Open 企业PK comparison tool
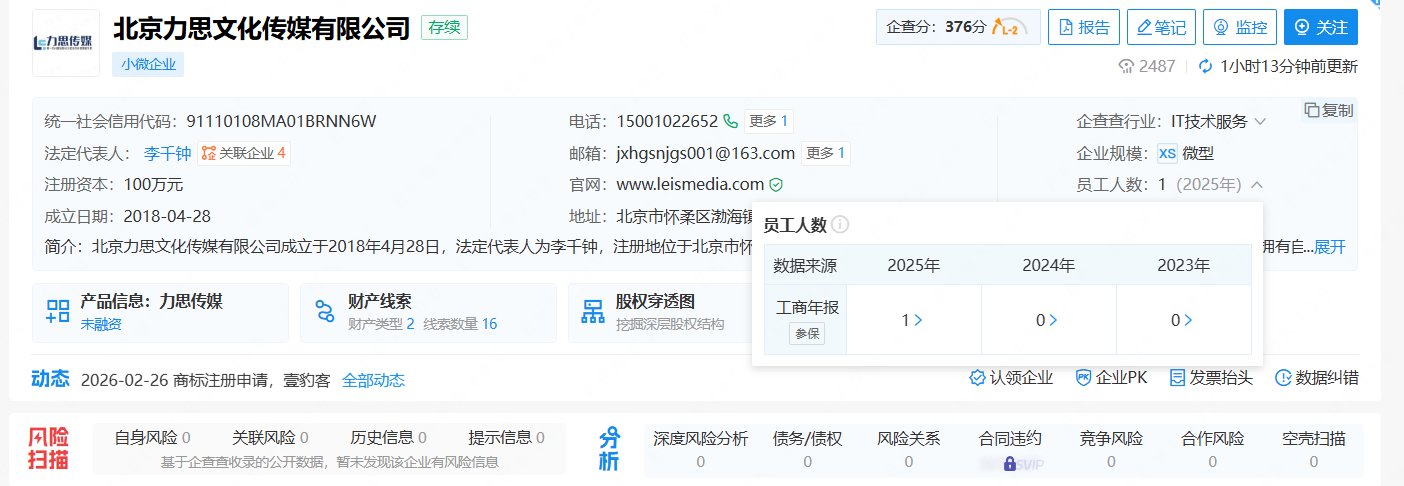The height and width of the screenshot is (486, 1404). tap(1083, 378)
